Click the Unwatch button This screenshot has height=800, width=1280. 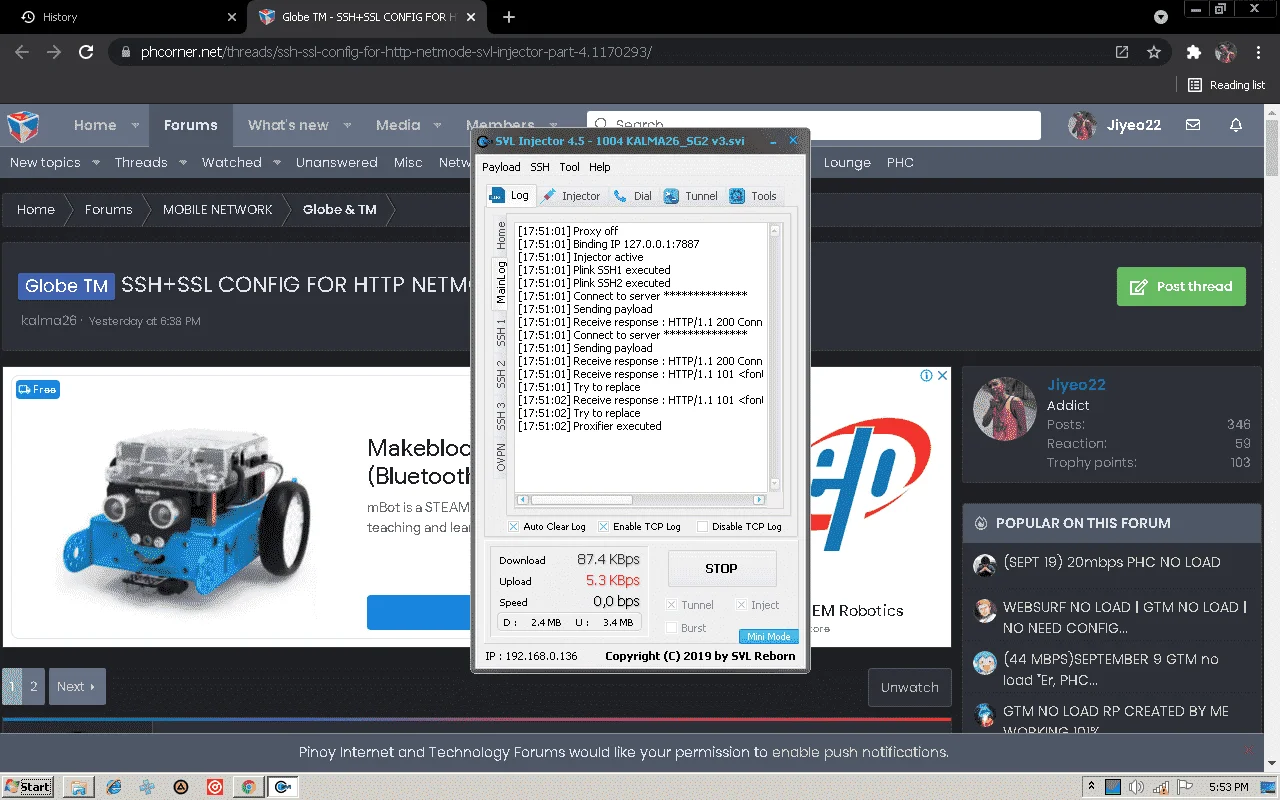[909, 687]
